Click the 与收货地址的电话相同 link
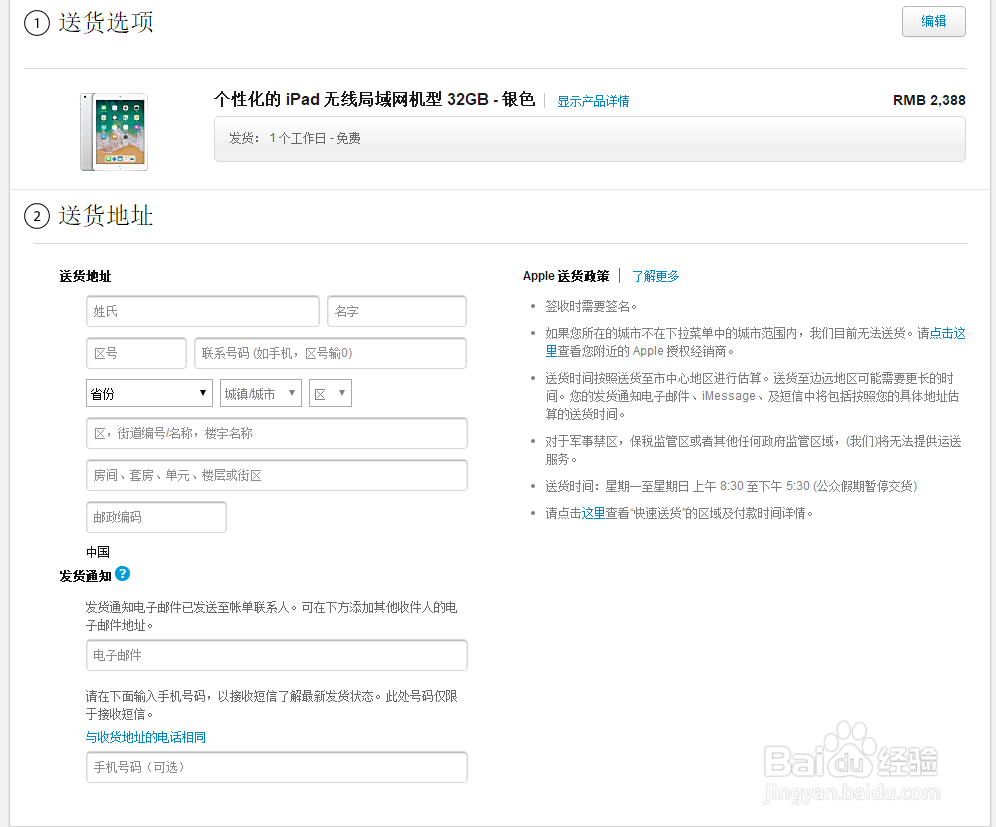The image size is (996, 827). pos(145,737)
